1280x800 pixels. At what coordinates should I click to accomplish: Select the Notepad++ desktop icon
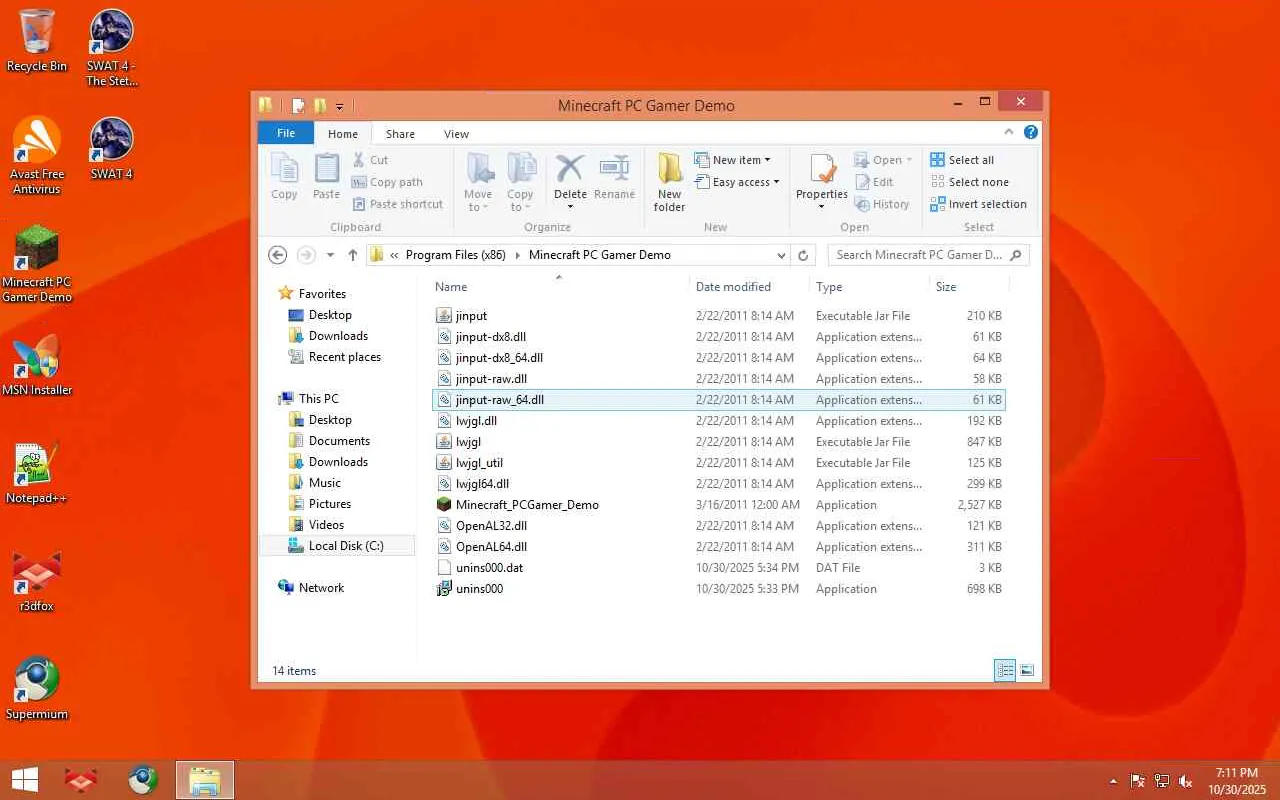point(37,473)
